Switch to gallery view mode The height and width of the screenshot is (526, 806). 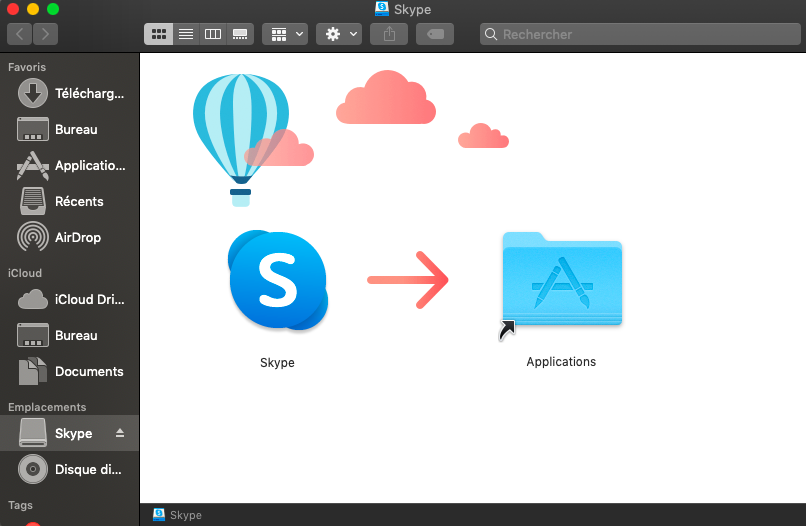coord(240,34)
